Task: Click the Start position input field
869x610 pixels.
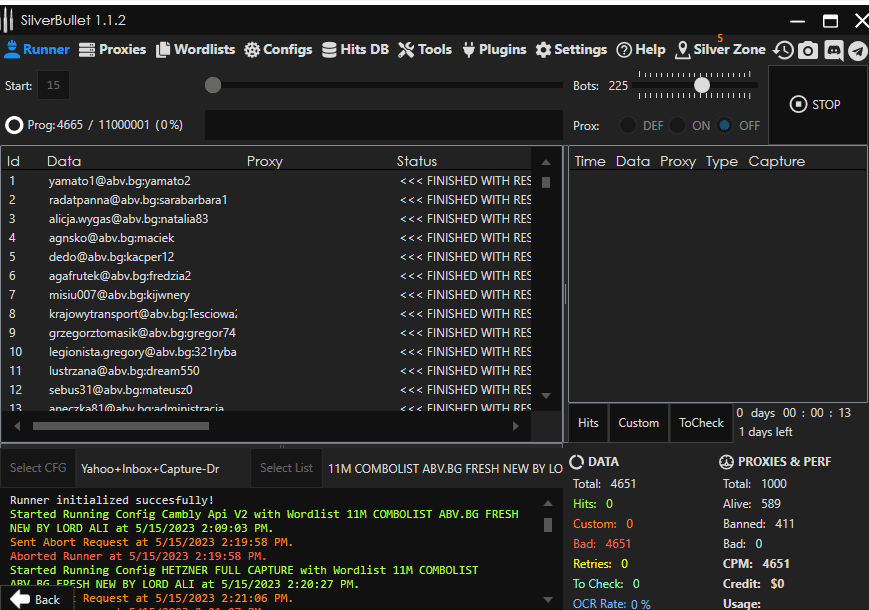Action: coord(53,86)
